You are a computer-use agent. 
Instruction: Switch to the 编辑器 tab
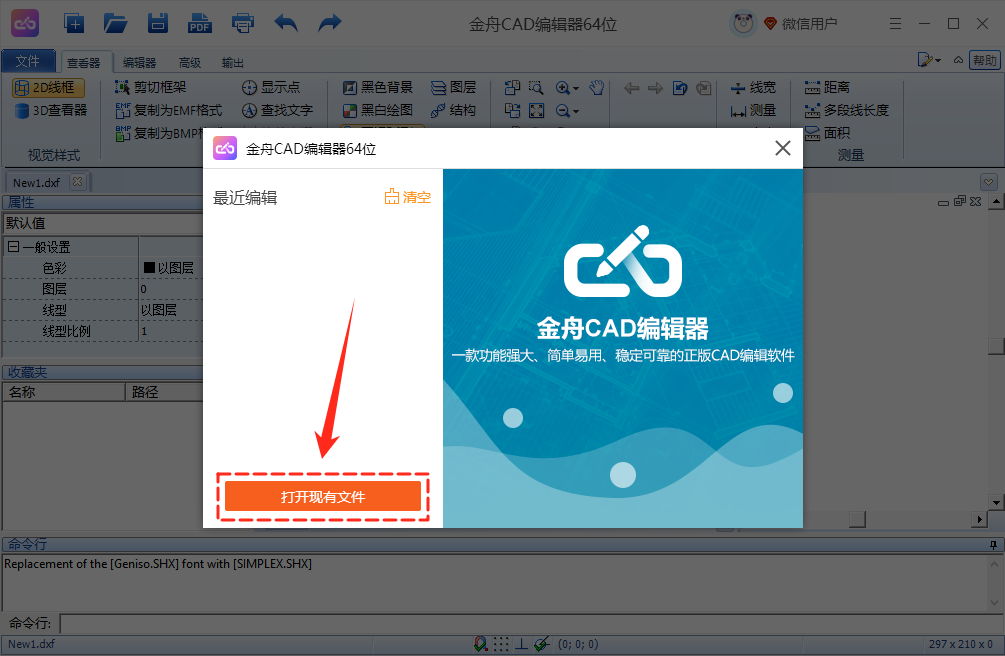point(139,62)
